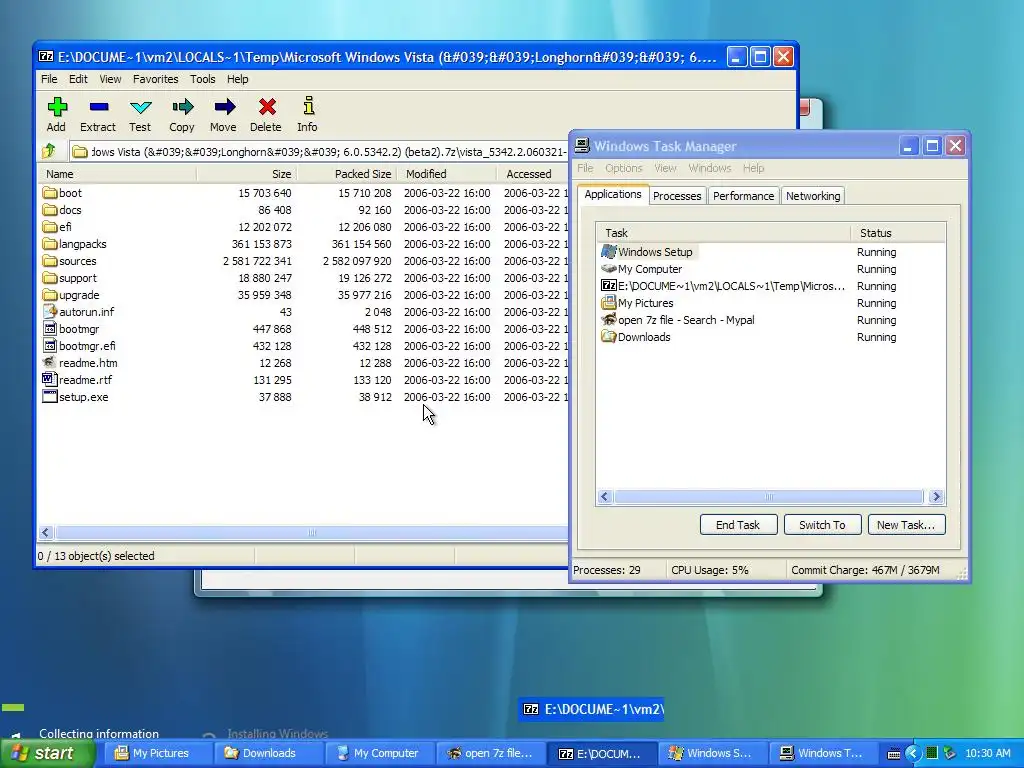1024x768 pixels.
Task: Select the efi folder
Action: (x=57, y=227)
